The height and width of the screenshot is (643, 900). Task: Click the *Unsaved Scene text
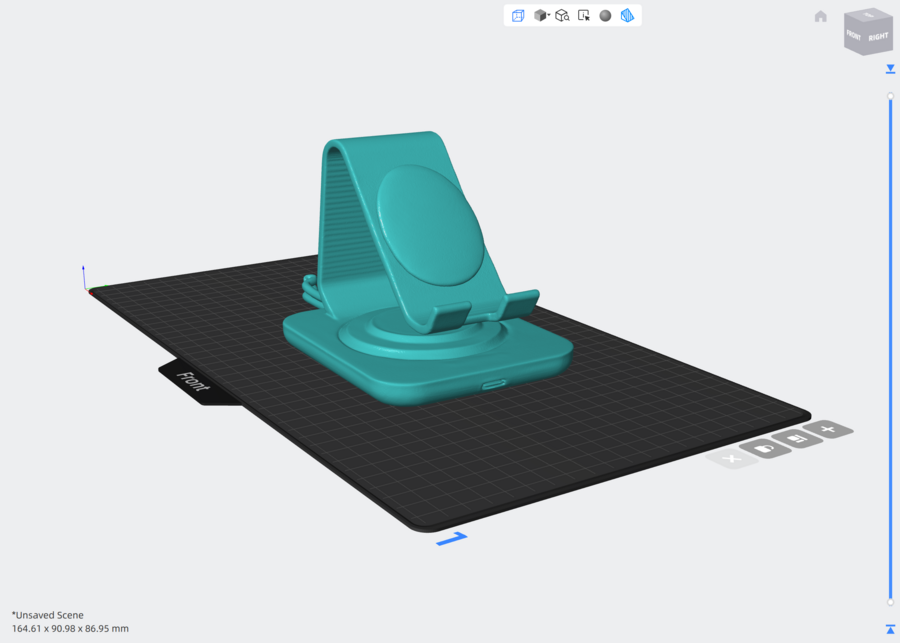coord(48,615)
